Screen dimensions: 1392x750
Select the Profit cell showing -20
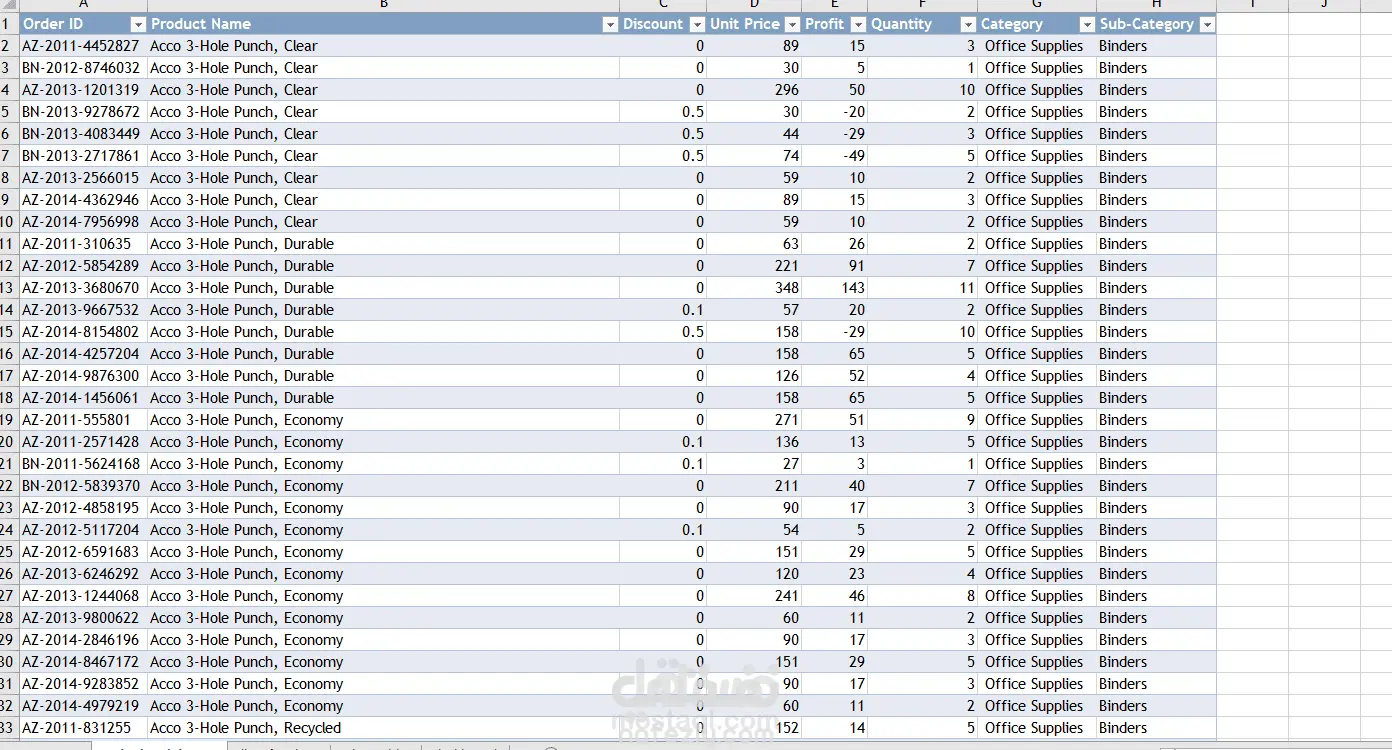(x=834, y=112)
